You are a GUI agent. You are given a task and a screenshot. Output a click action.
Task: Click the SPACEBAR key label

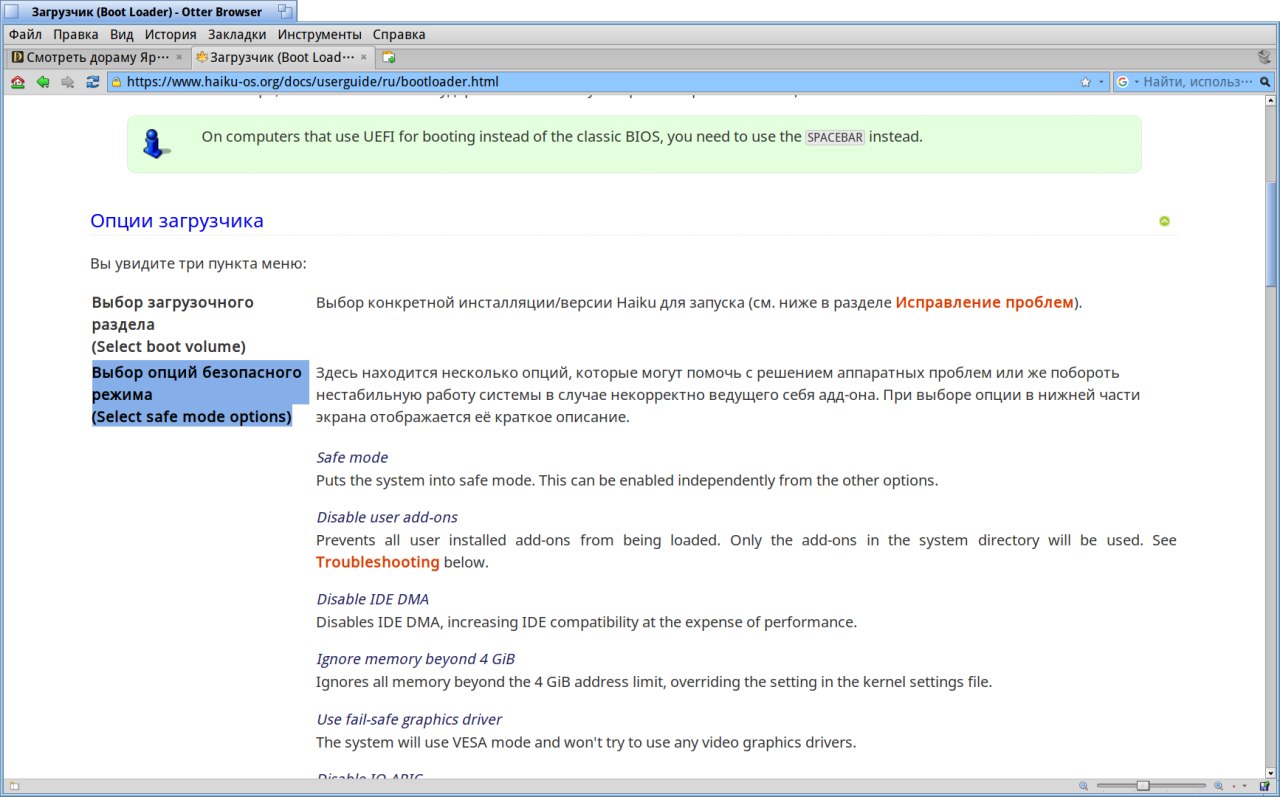point(835,138)
